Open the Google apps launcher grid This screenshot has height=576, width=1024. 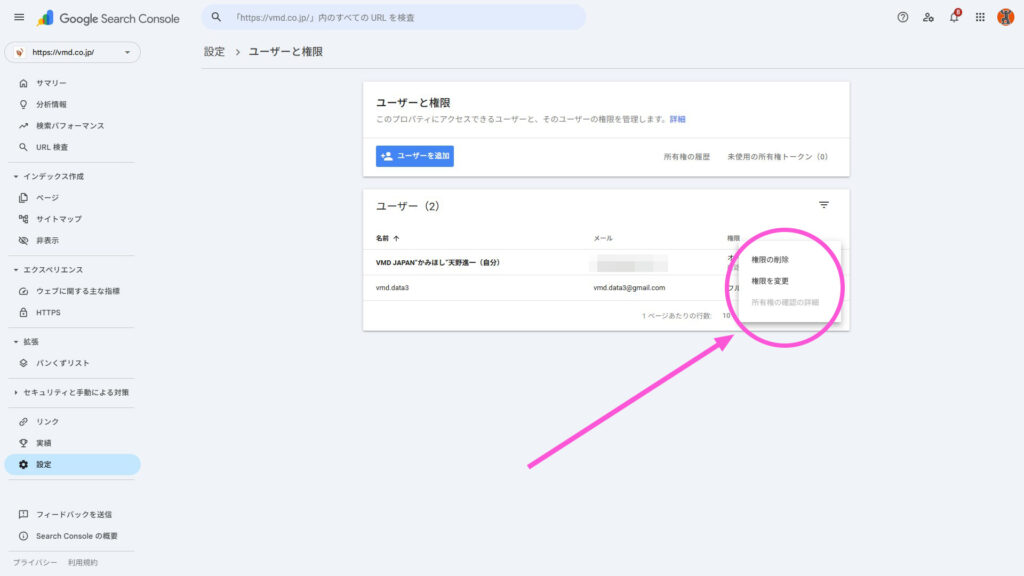978,16
